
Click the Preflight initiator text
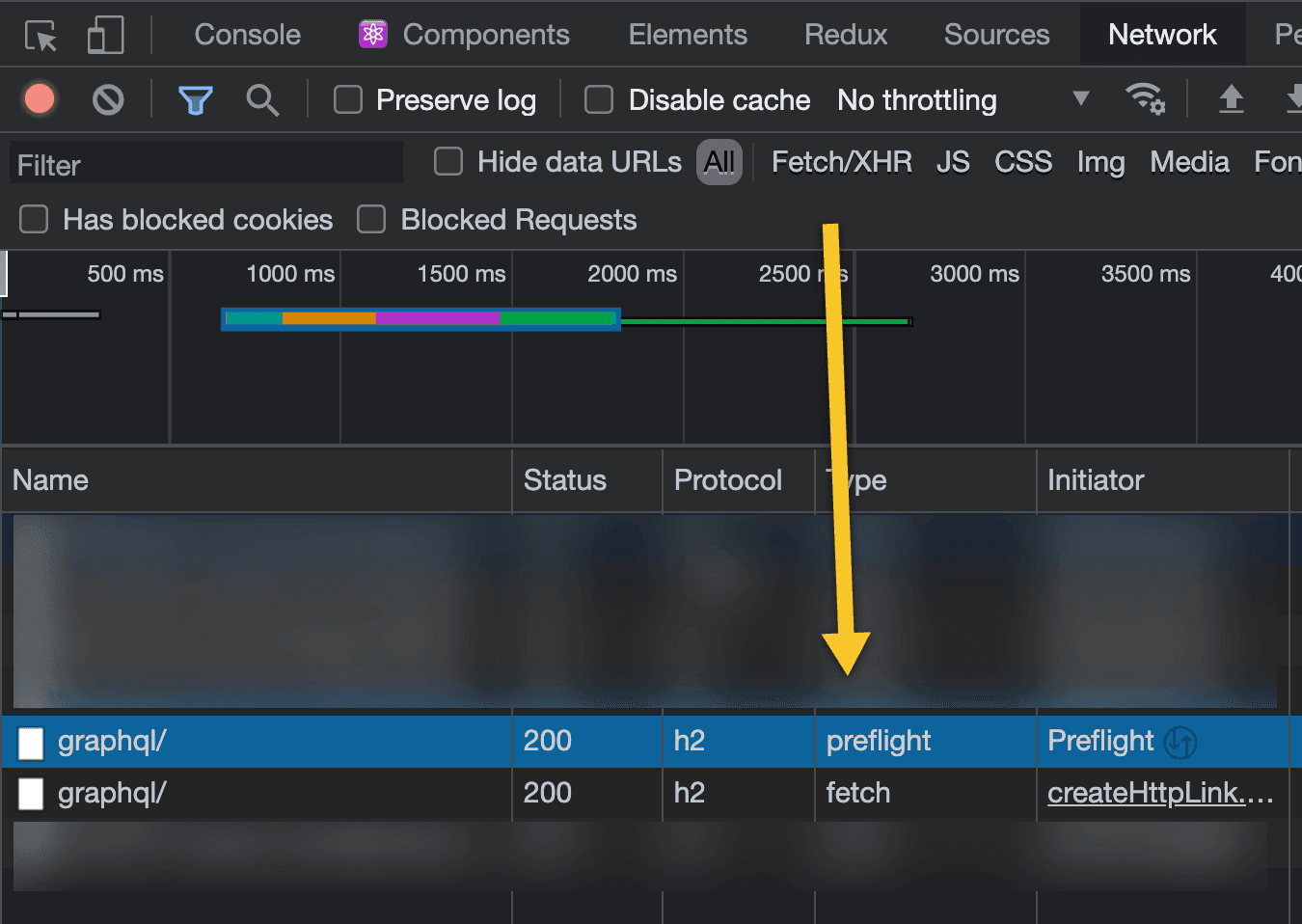pos(1100,741)
